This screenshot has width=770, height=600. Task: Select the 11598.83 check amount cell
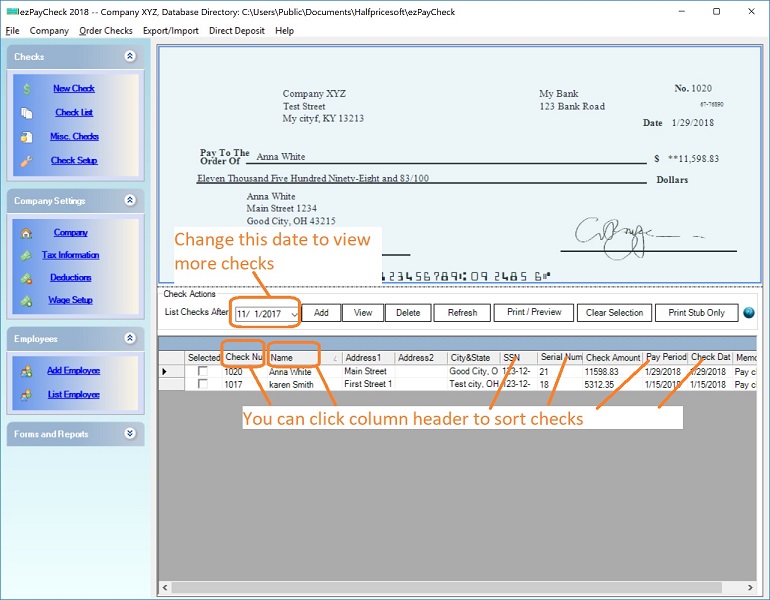pyautogui.click(x=613, y=372)
